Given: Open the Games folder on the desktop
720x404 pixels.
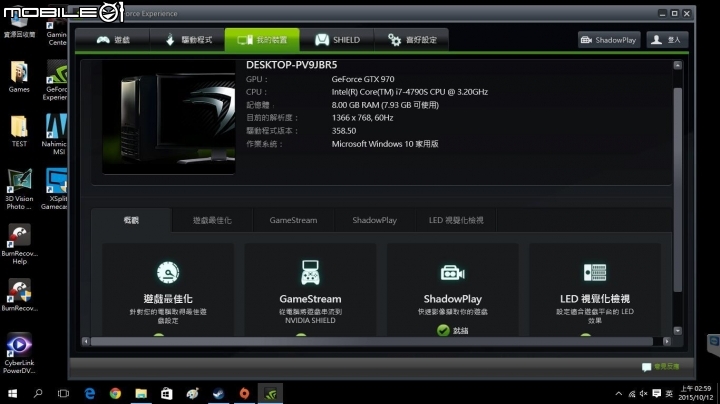Looking at the screenshot, I should point(19,77).
